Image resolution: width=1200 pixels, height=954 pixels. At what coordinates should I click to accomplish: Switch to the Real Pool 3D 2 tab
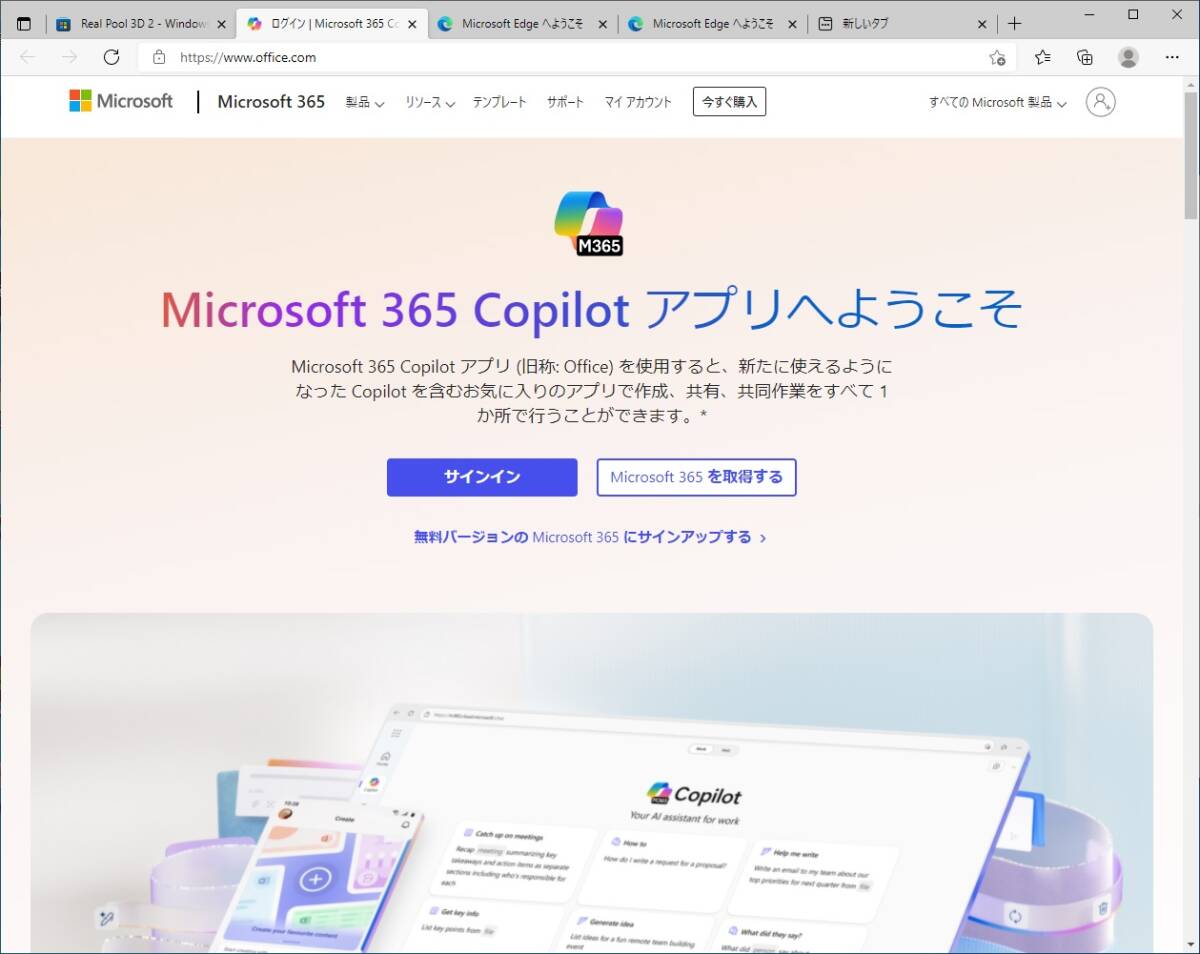[x=141, y=24]
